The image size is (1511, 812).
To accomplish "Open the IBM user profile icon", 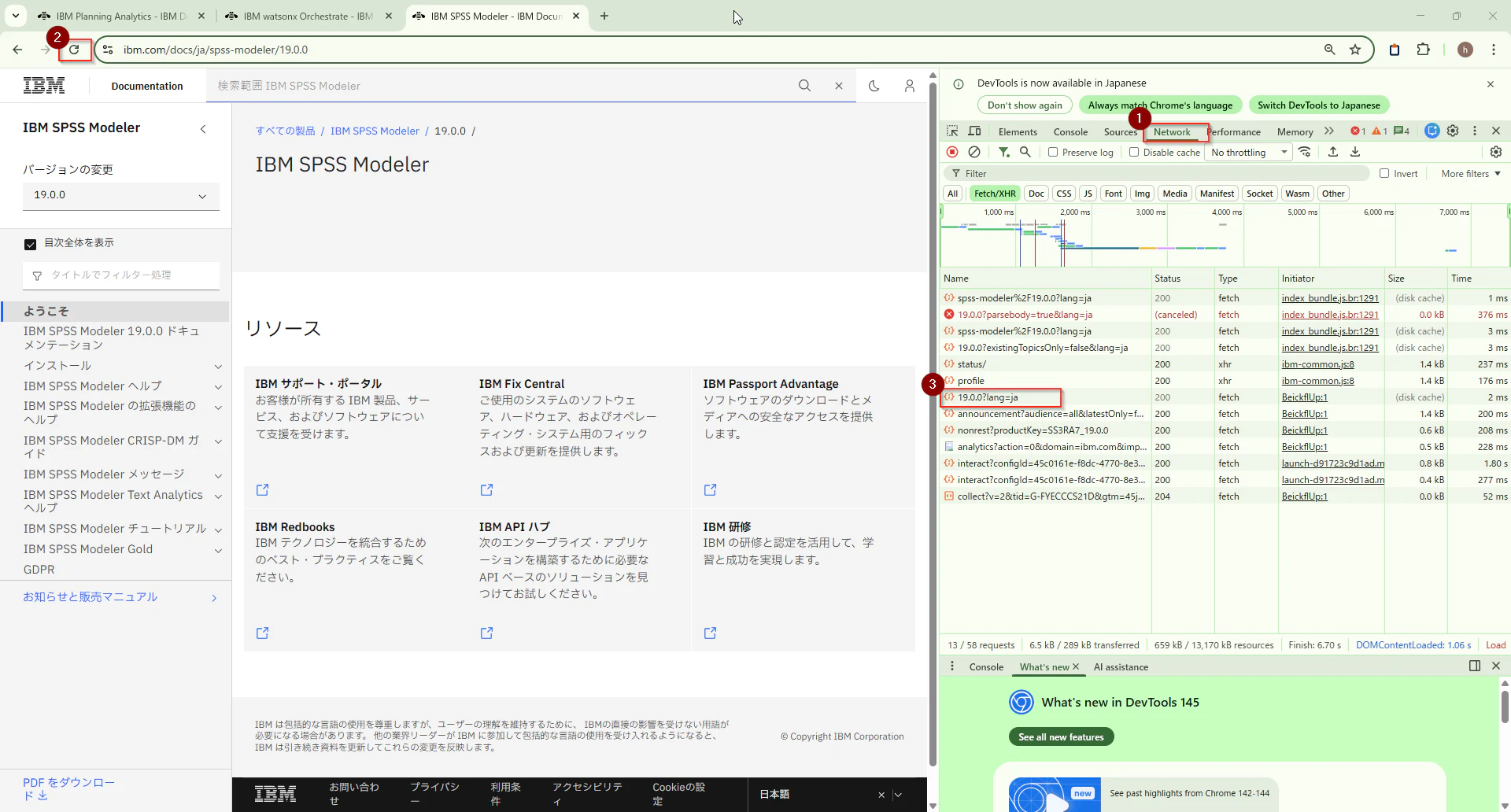I will (910, 86).
